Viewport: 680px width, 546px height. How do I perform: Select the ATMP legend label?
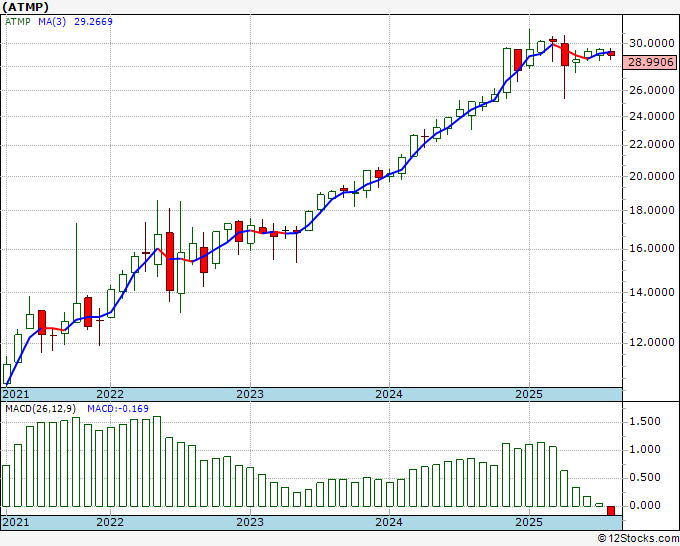18,21
